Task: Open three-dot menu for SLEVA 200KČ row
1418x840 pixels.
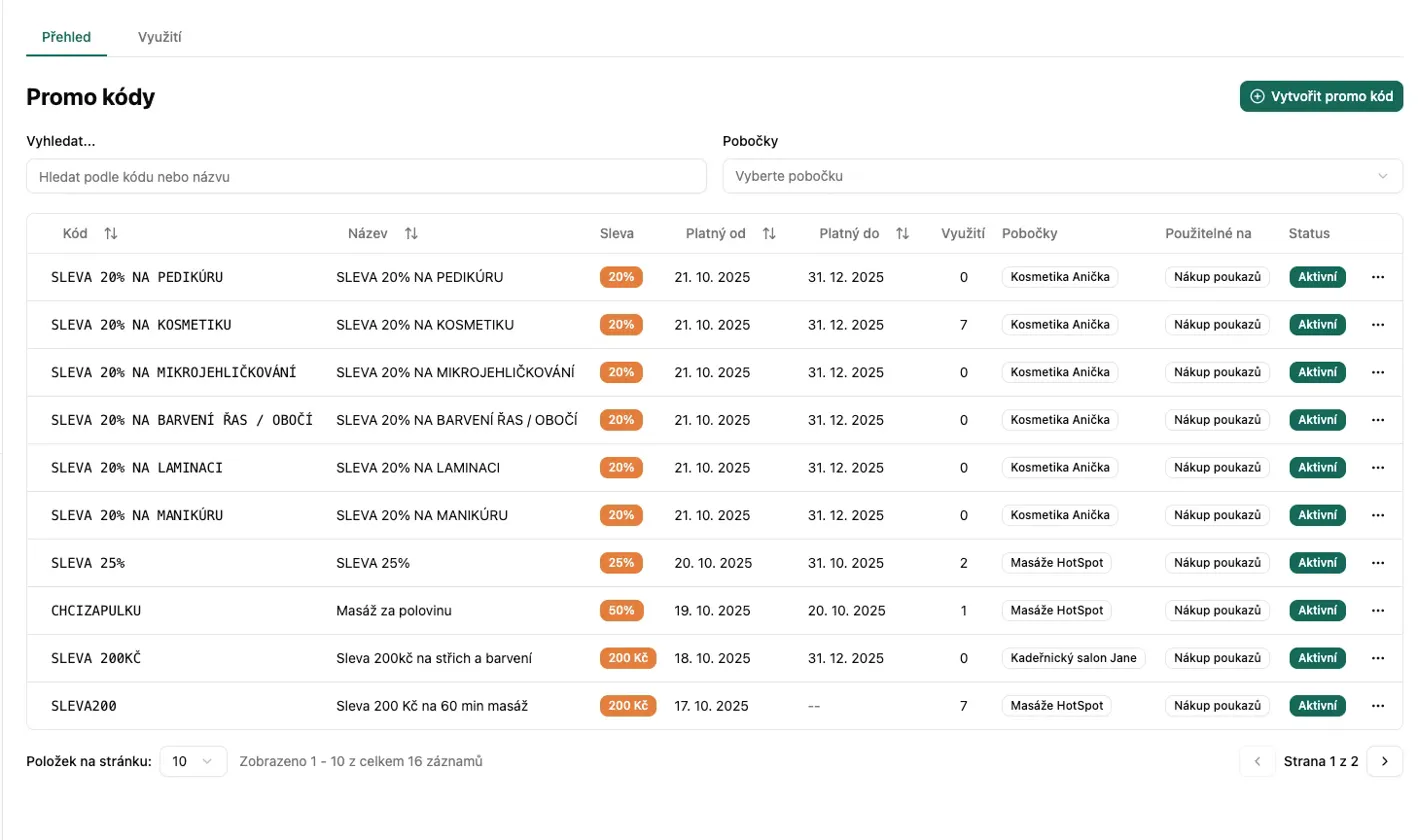Action: pos(1378,658)
